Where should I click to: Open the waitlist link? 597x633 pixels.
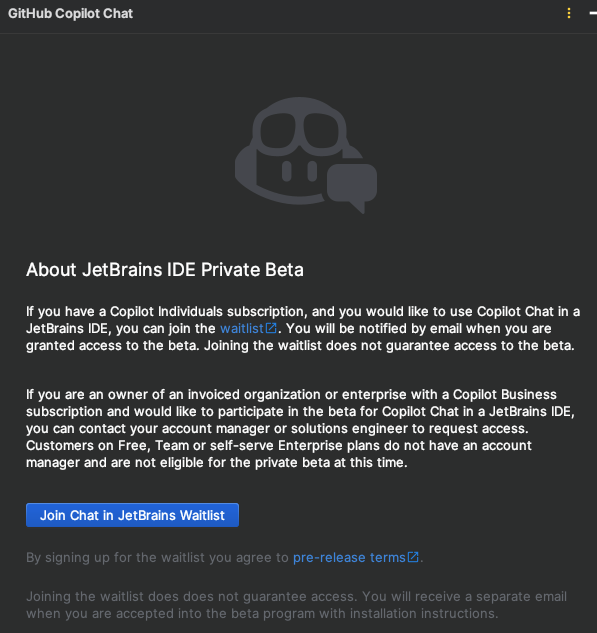241,329
